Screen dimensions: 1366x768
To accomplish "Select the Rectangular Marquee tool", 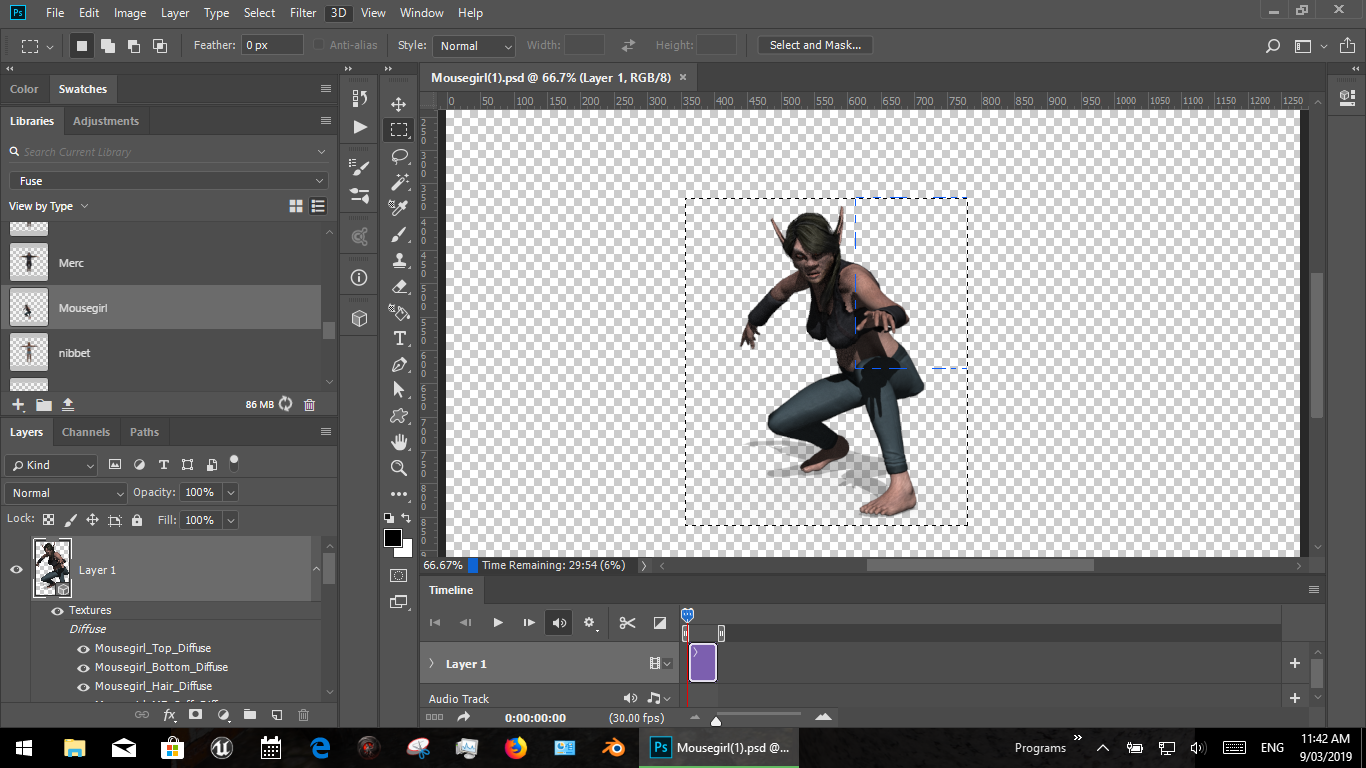I will pos(399,130).
